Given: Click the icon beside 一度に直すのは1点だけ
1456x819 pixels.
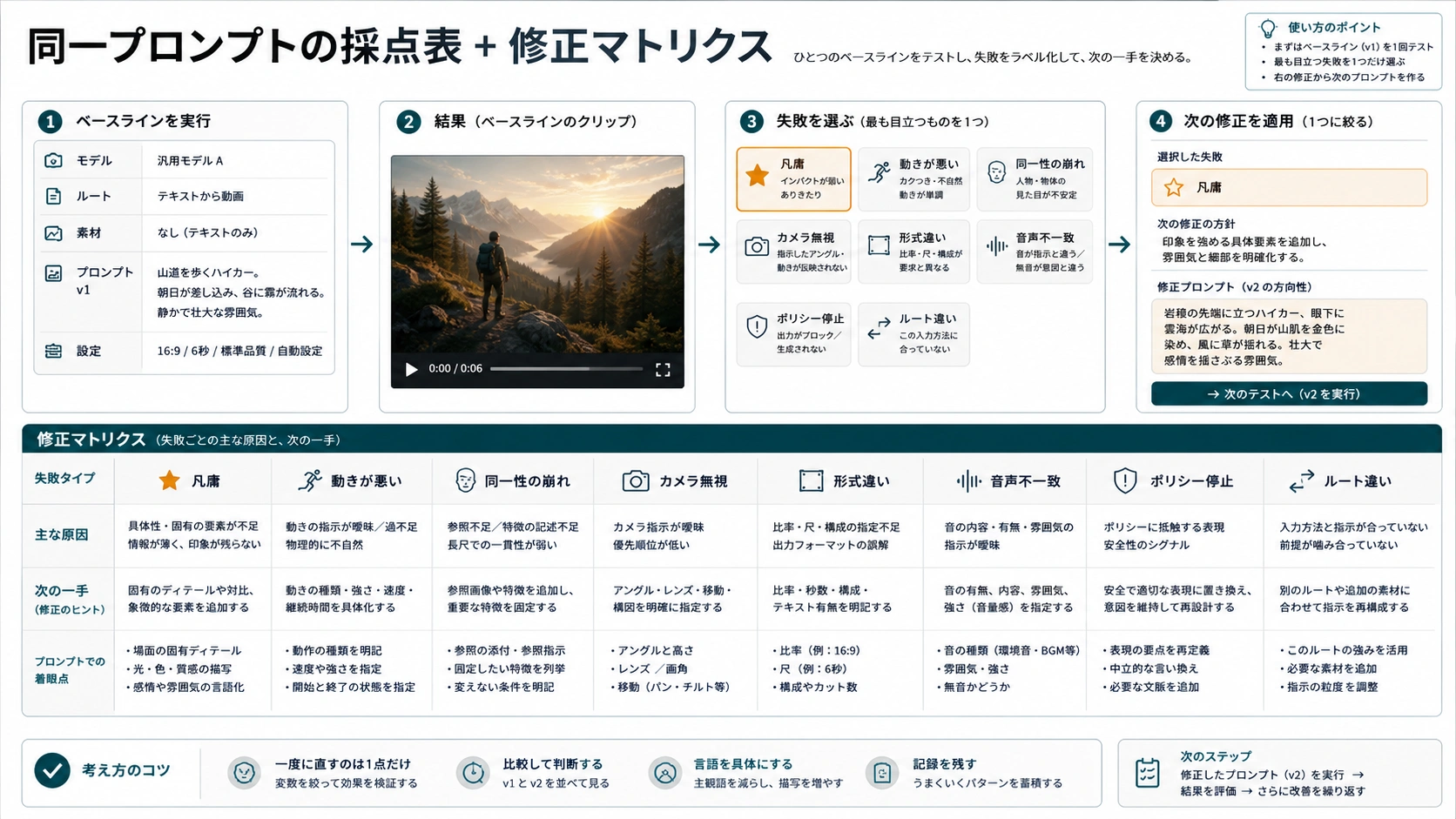Looking at the screenshot, I should click(244, 772).
